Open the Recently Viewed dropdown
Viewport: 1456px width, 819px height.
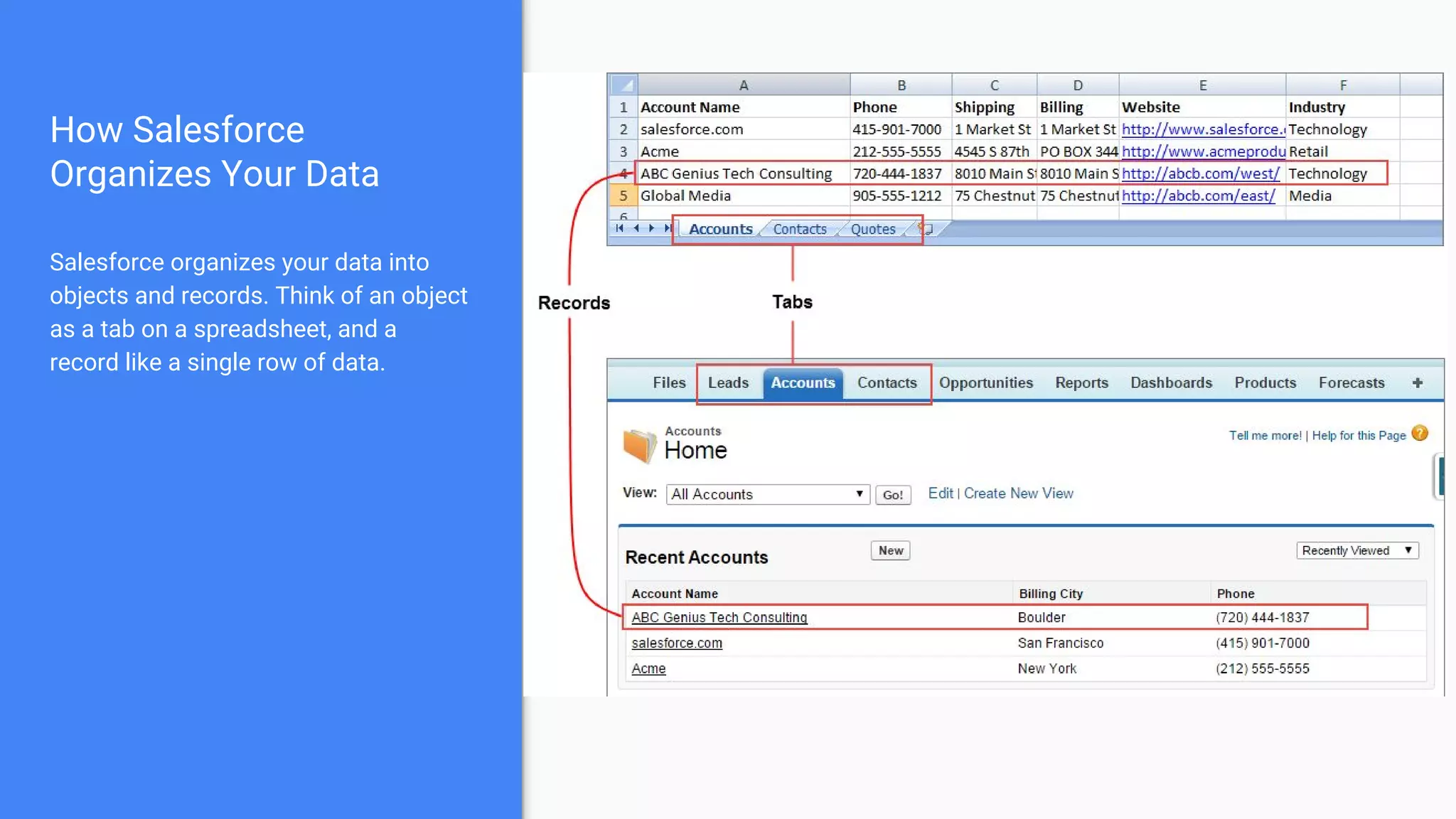click(x=1357, y=550)
